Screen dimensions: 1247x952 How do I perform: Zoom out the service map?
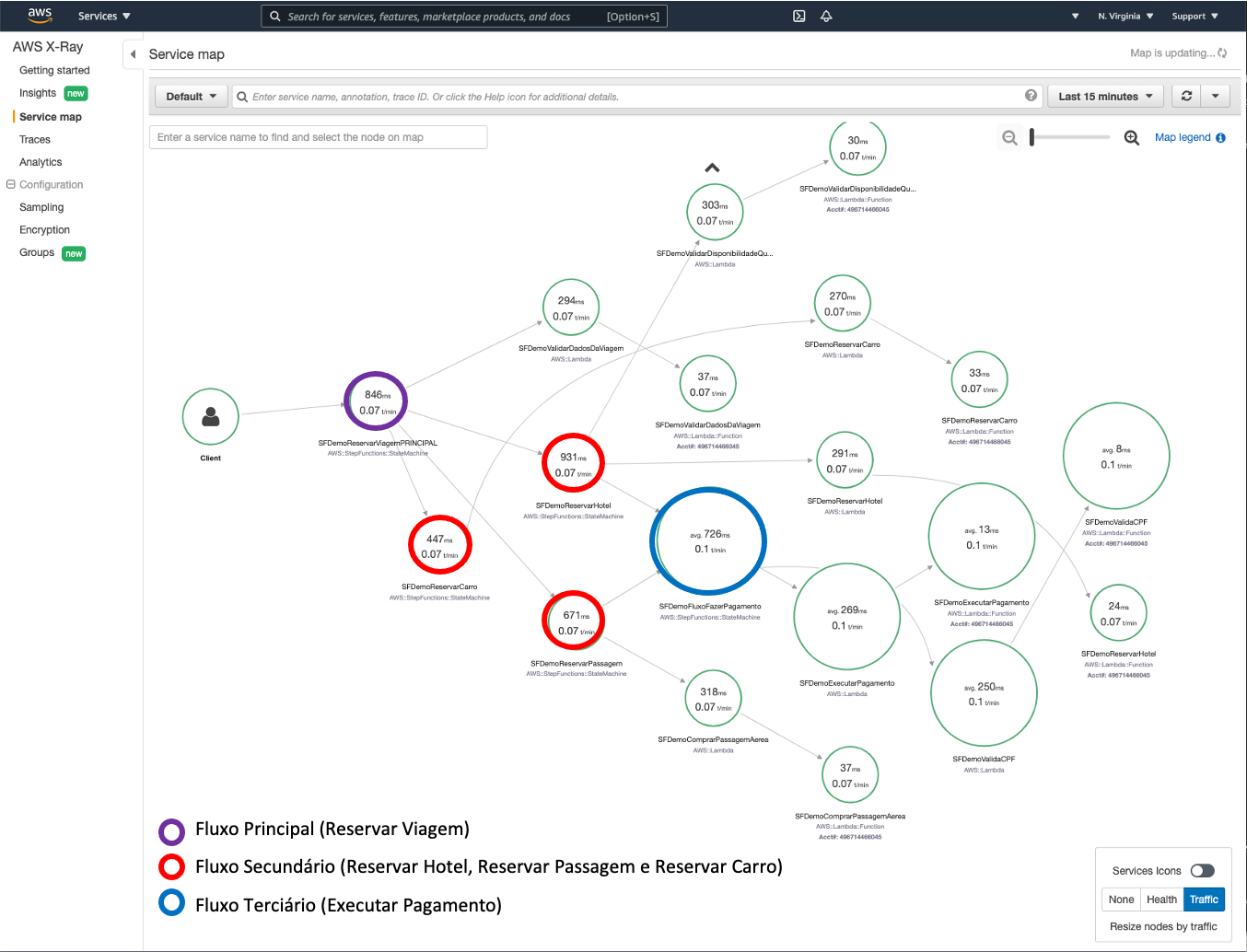pyautogui.click(x=1010, y=138)
